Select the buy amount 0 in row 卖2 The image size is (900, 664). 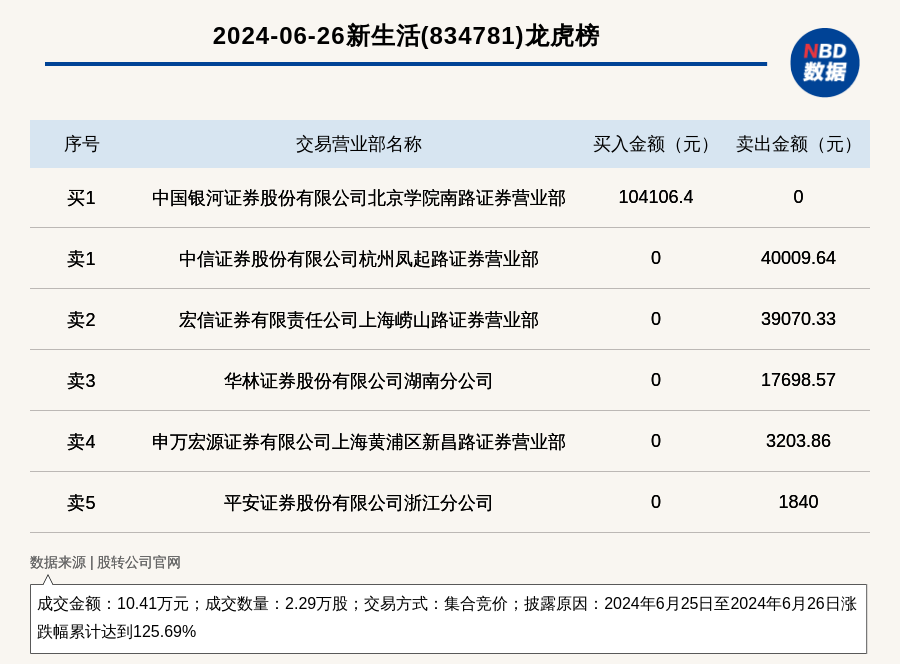tap(655, 319)
